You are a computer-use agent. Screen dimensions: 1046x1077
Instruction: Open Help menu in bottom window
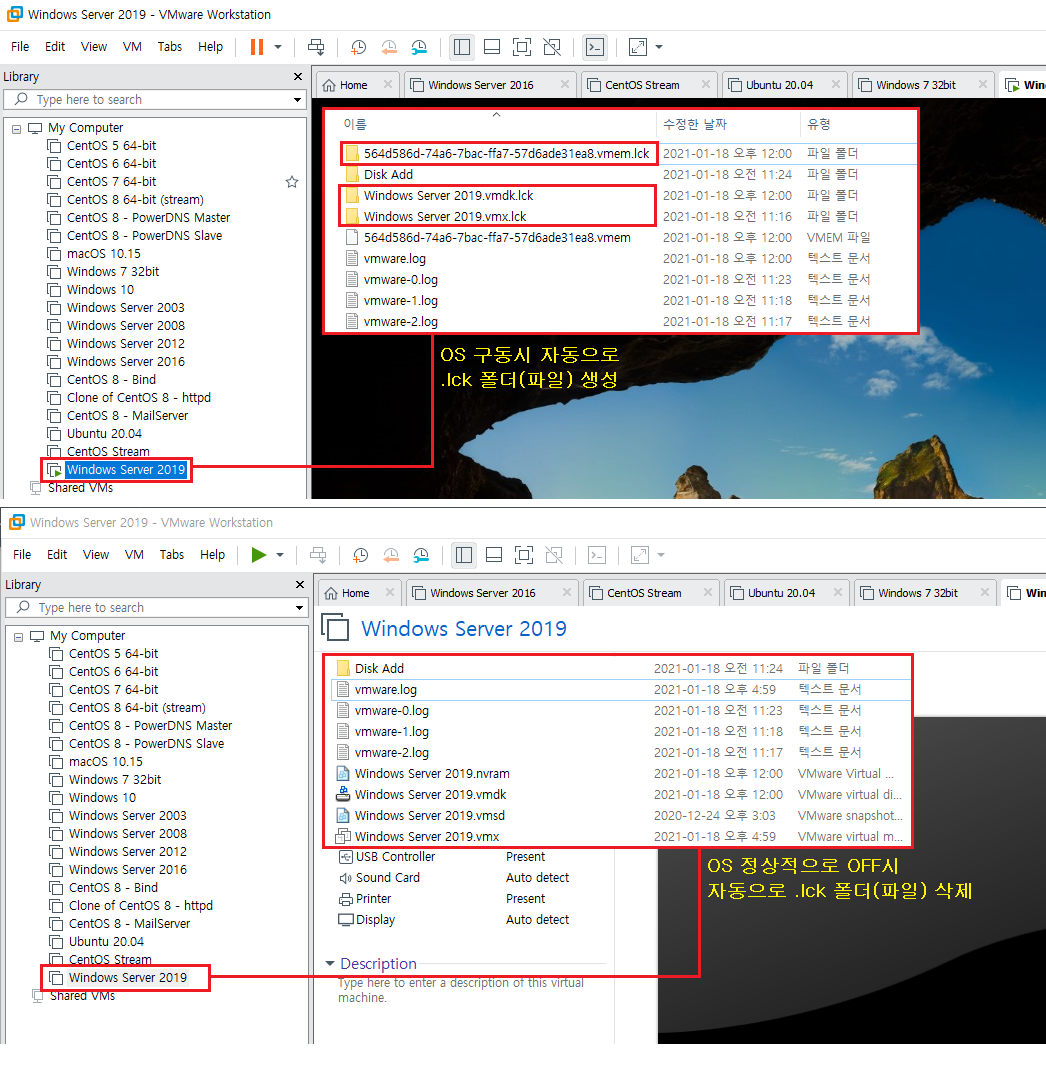pyautogui.click(x=212, y=554)
